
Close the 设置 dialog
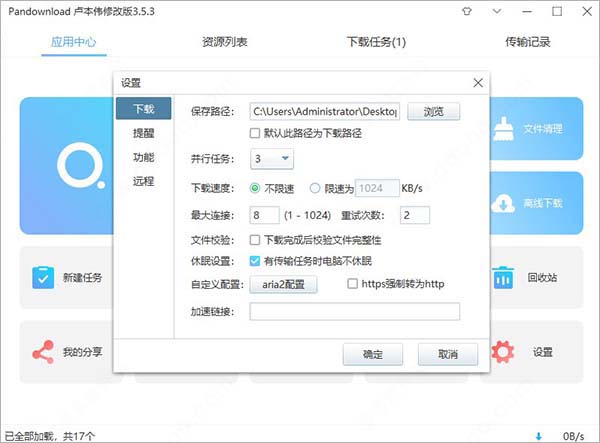[478, 83]
